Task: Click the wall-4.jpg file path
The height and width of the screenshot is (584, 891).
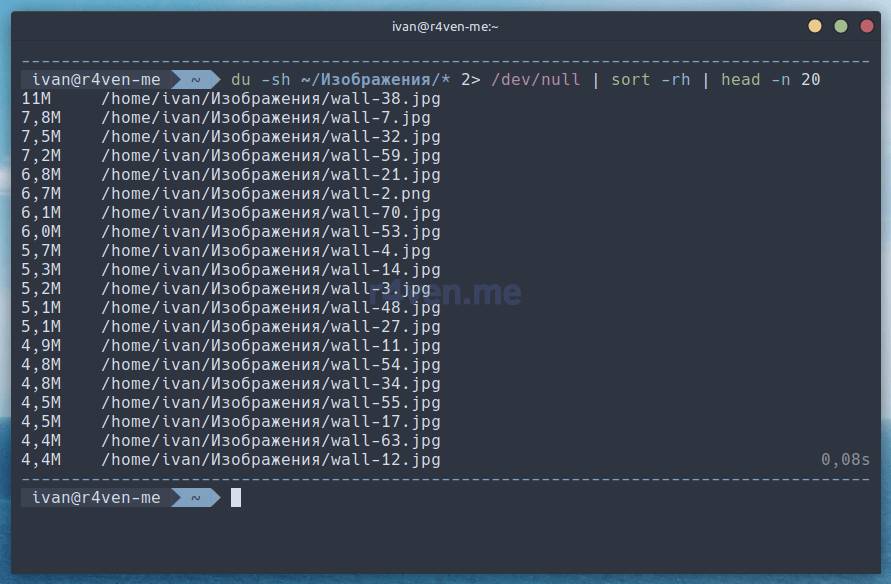Action: [x=266, y=250]
